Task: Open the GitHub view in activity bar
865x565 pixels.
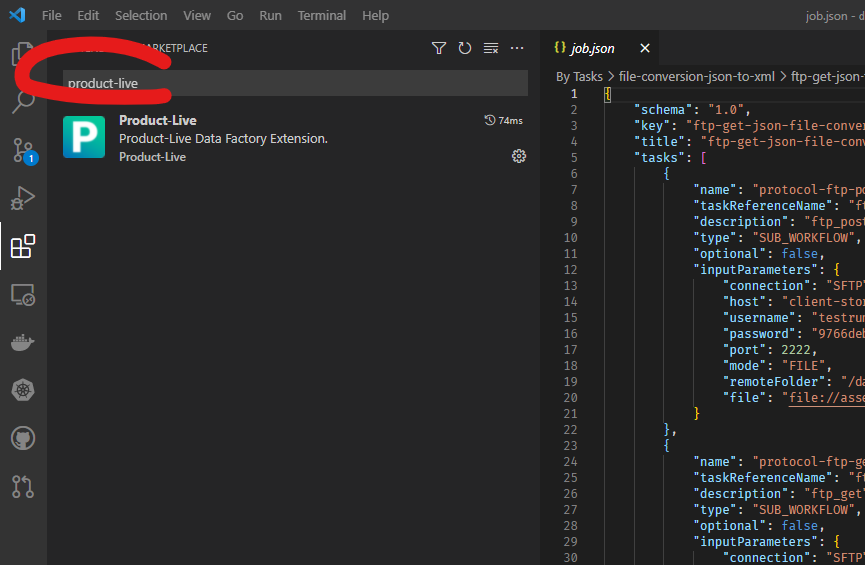Action: click(x=22, y=438)
